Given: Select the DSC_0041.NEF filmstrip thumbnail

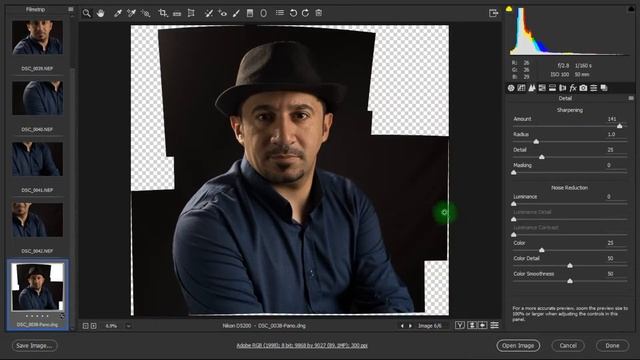Looking at the screenshot, I should point(37,159).
